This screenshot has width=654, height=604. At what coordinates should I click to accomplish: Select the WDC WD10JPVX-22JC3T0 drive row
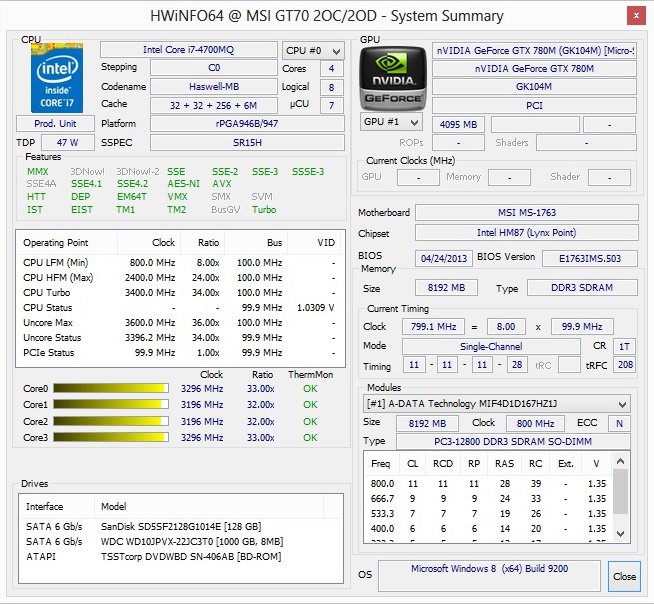click(180, 541)
